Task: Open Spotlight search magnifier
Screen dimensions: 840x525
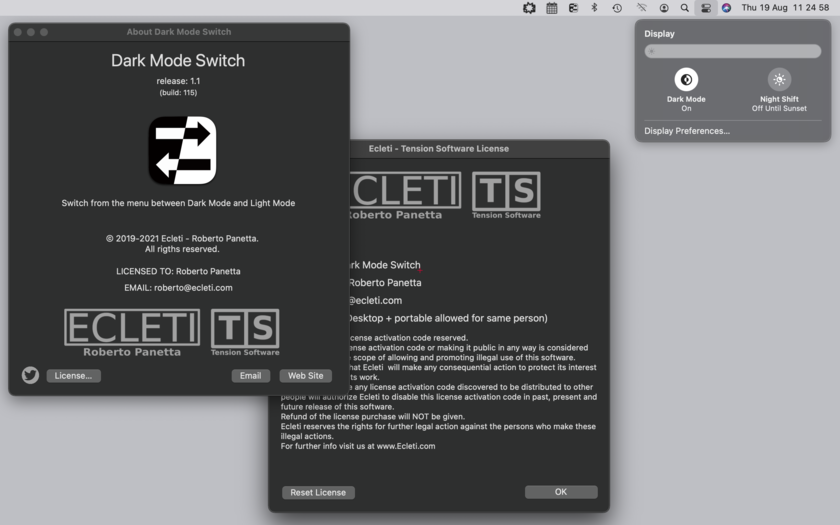Action: [685, 8]
